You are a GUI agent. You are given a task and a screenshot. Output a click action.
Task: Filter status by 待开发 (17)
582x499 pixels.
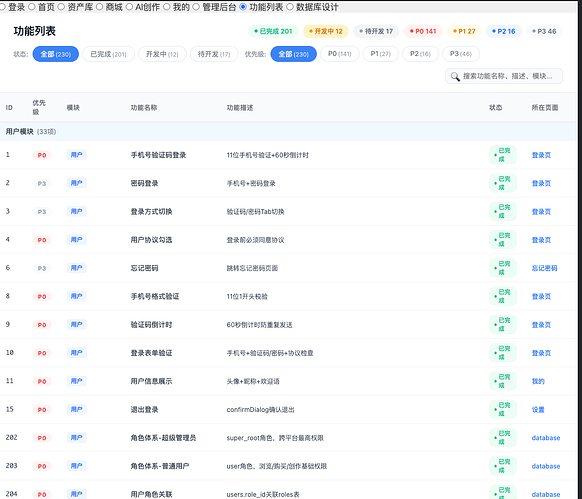click(x=214, y=54)
